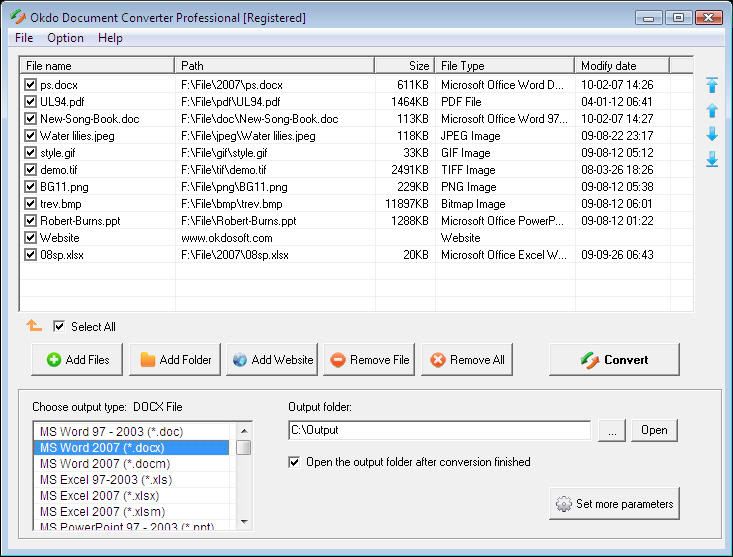Open the File menu

pyautogui.click(x=24, y=38)
